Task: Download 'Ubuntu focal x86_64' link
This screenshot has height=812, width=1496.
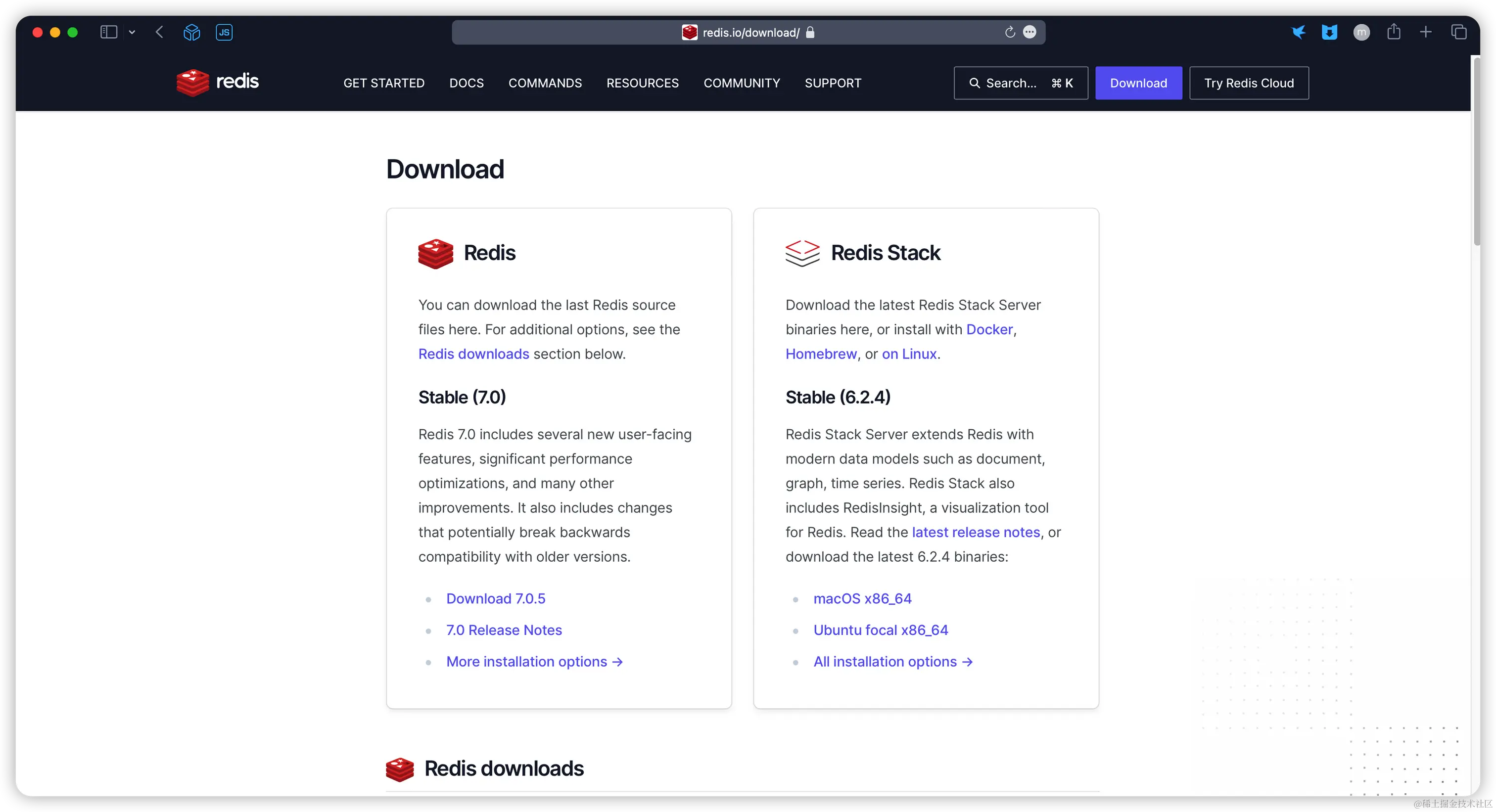Action: (x=881, y=630)
